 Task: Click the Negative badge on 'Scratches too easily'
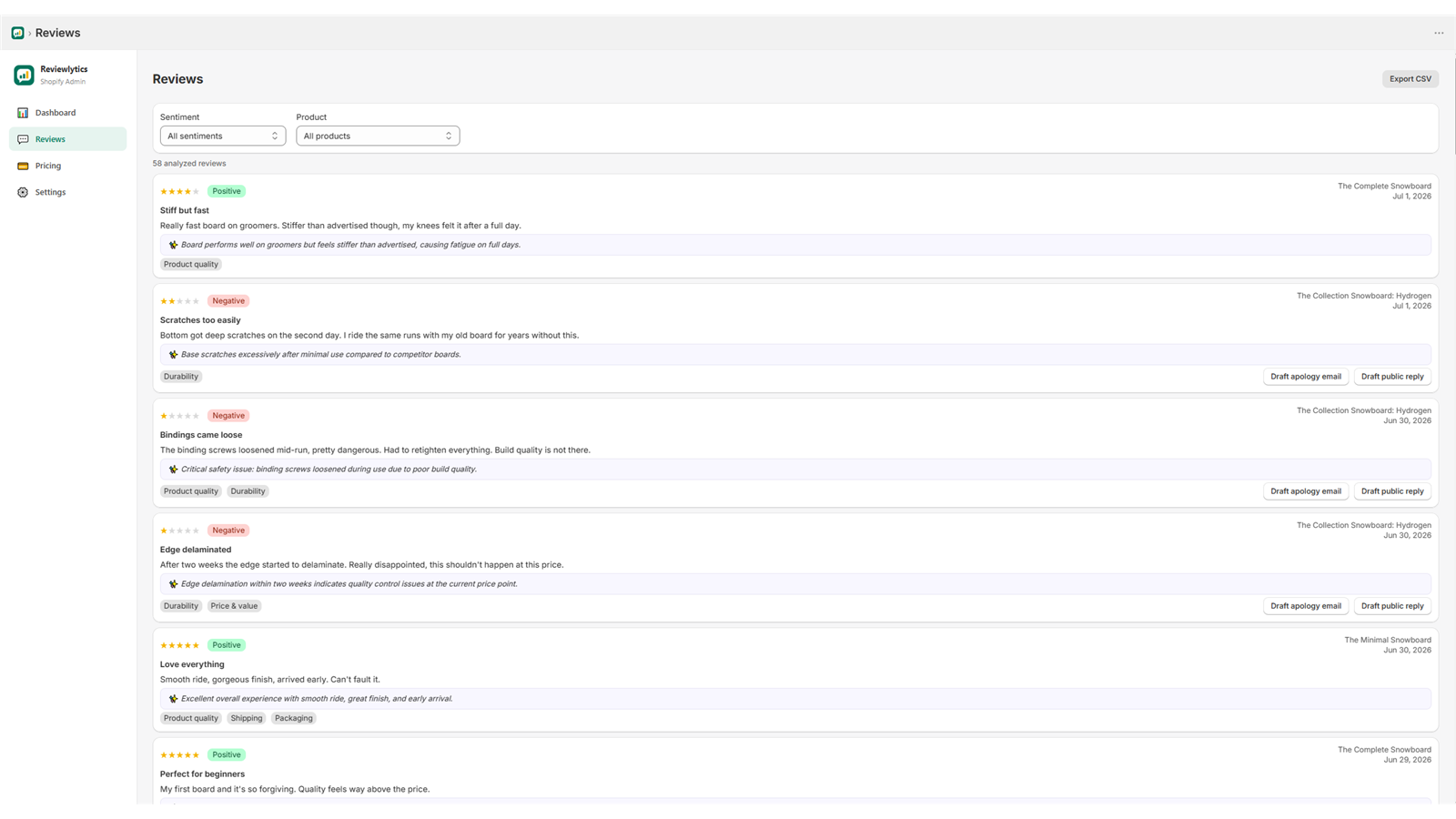(x=228, y=301)
